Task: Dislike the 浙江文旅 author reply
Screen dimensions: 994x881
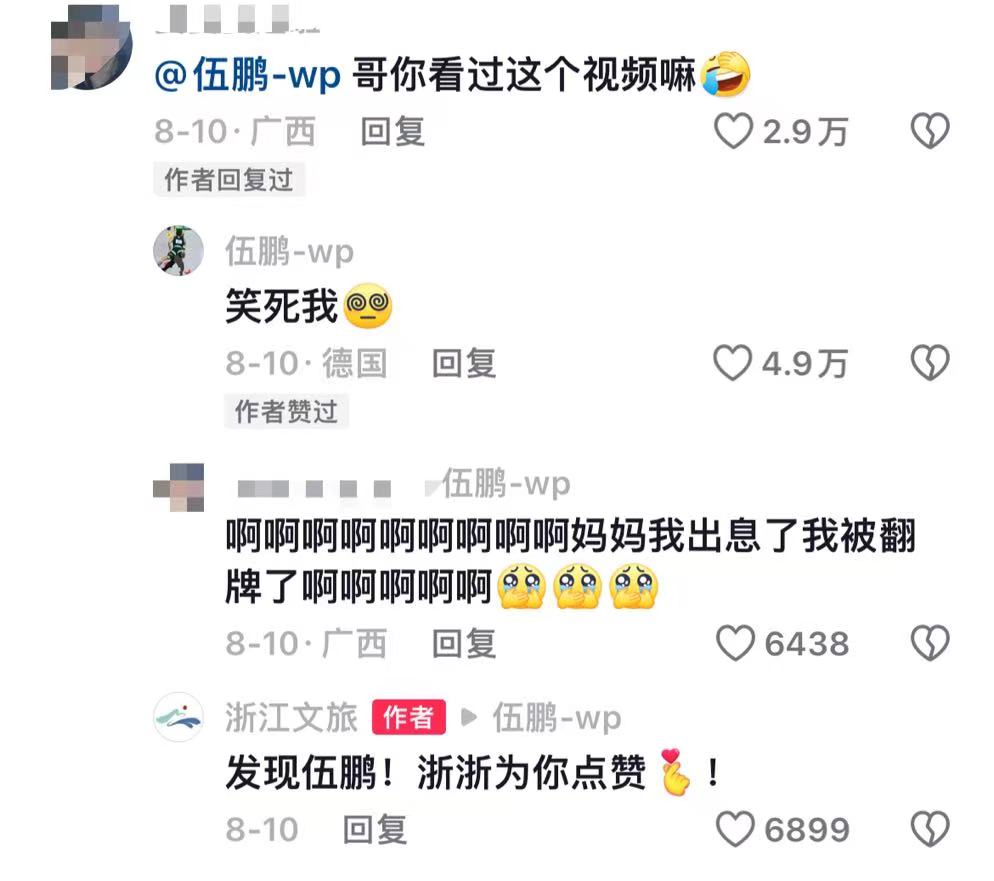Action: pos(930,829)
